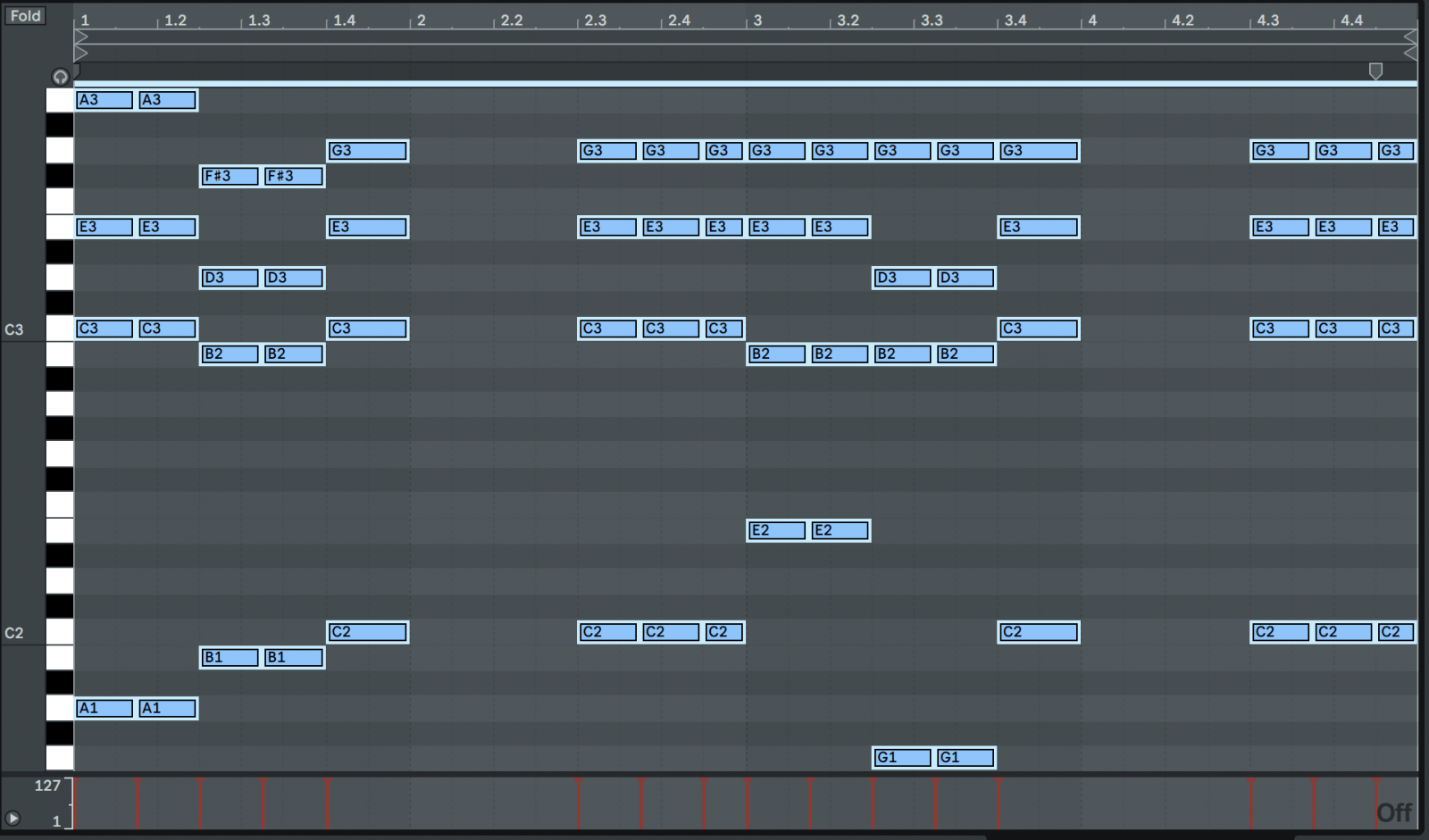The height and width of the screenshot is (840, 1429).
Task: Select the first A3 note
Action: click(104, 99)
